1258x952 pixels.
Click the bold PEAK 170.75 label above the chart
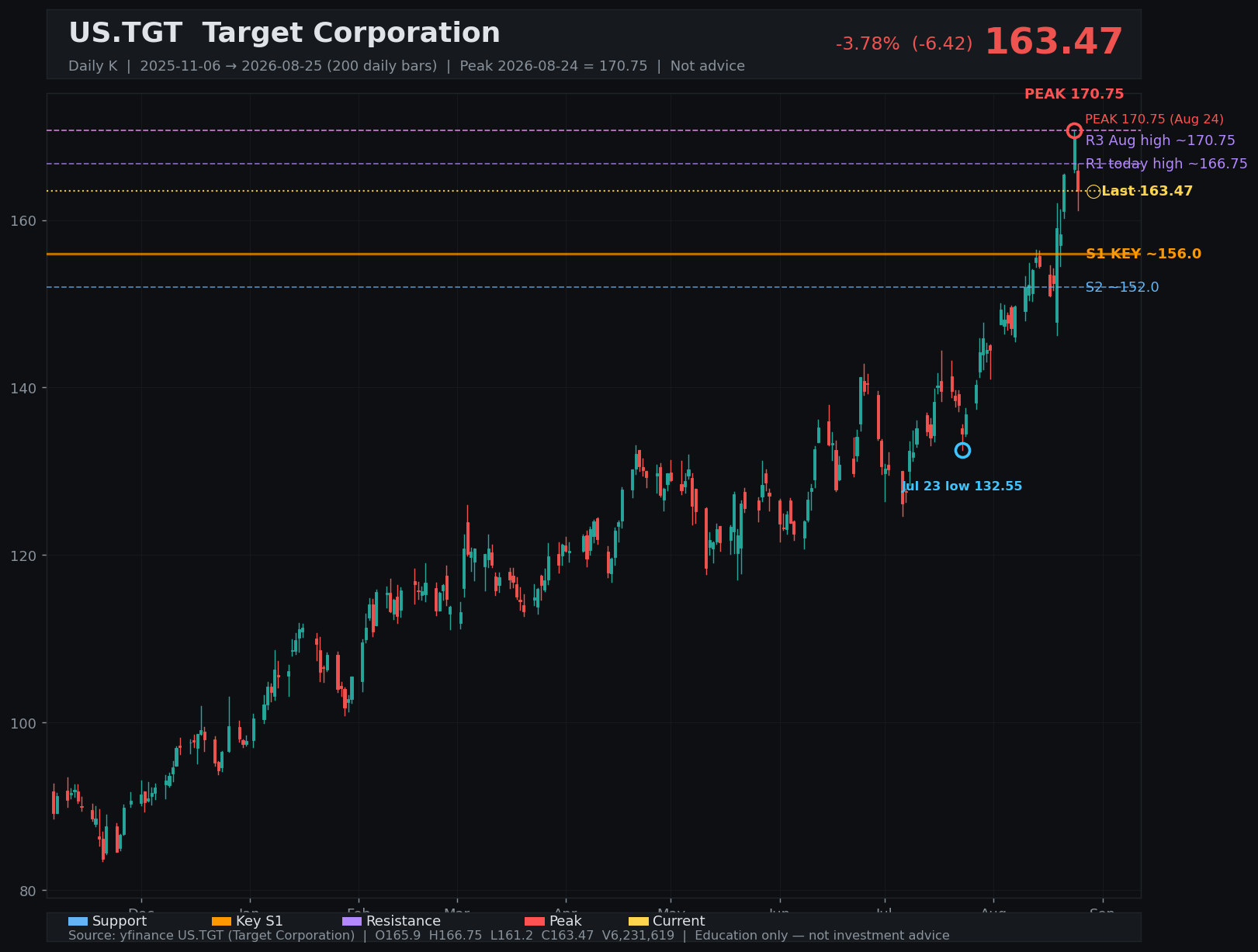click(1074, 95)
